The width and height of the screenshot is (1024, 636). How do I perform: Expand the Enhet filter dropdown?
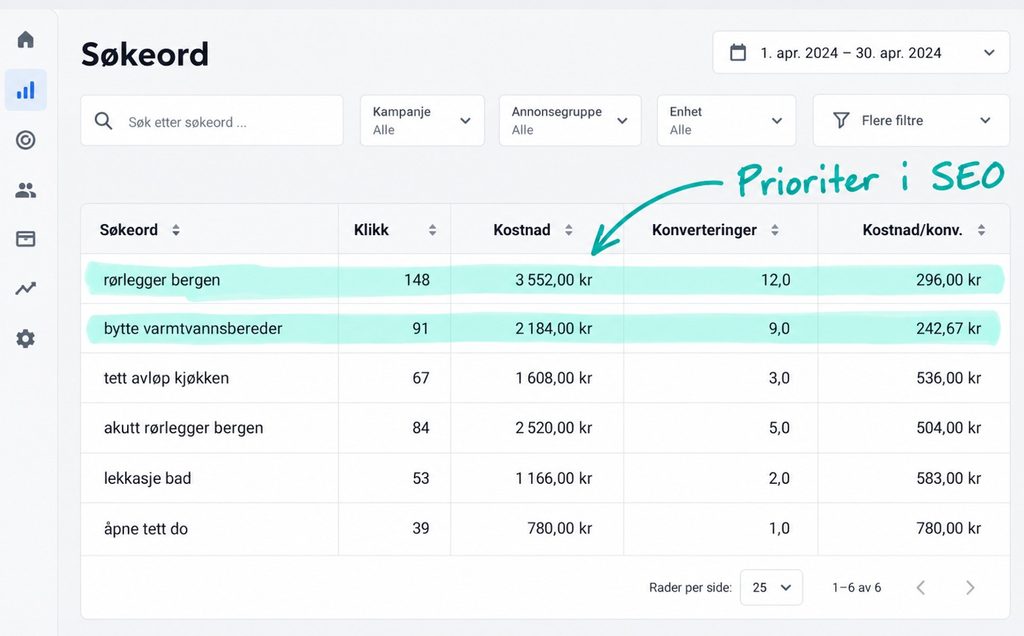point(726,121)
